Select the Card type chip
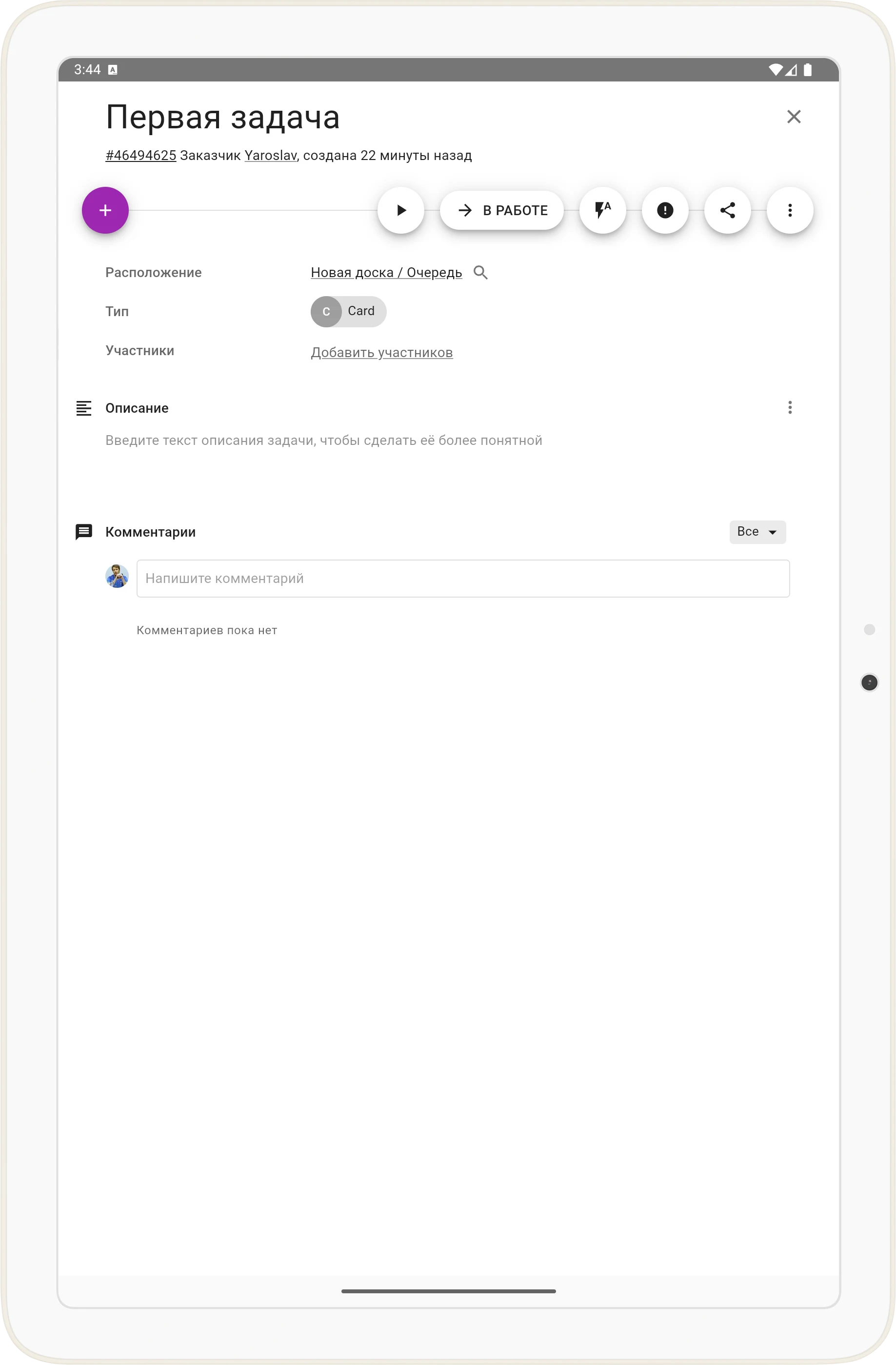Viewport: 896px width, 1365px height. point(349,311)
